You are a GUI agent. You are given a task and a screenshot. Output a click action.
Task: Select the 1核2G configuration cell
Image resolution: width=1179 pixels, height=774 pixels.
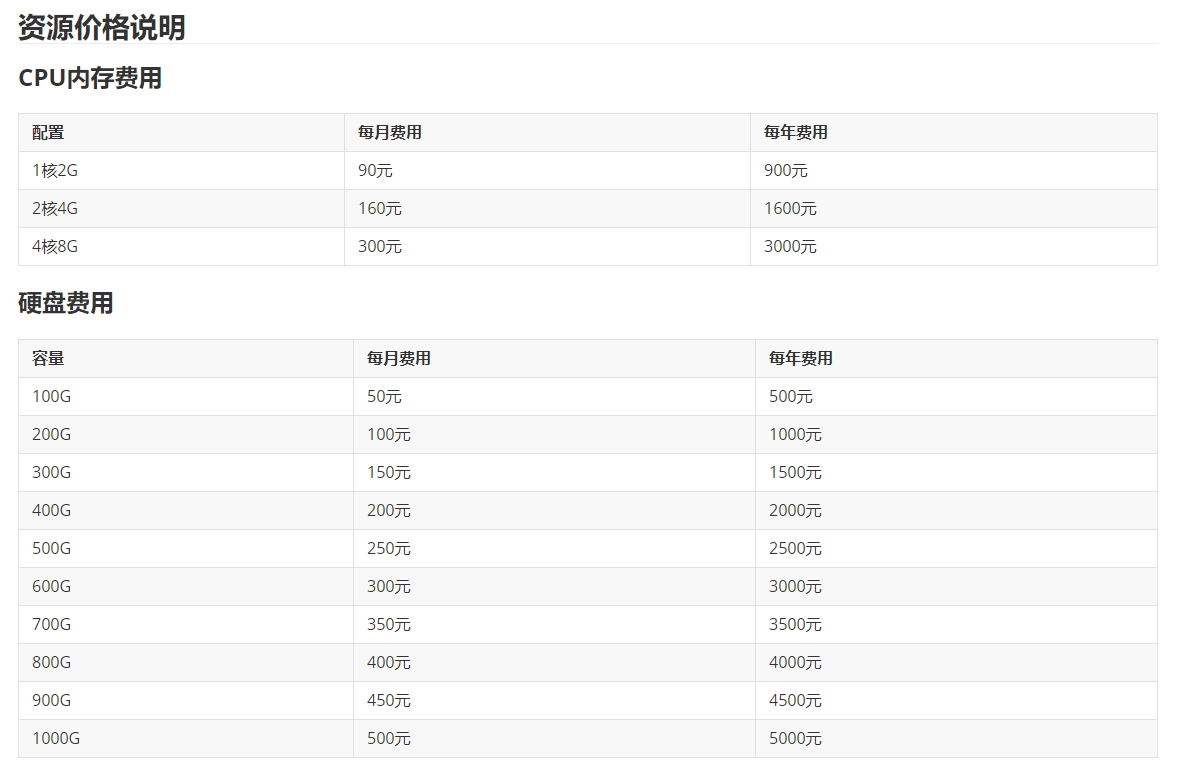(x=55, y=171)
